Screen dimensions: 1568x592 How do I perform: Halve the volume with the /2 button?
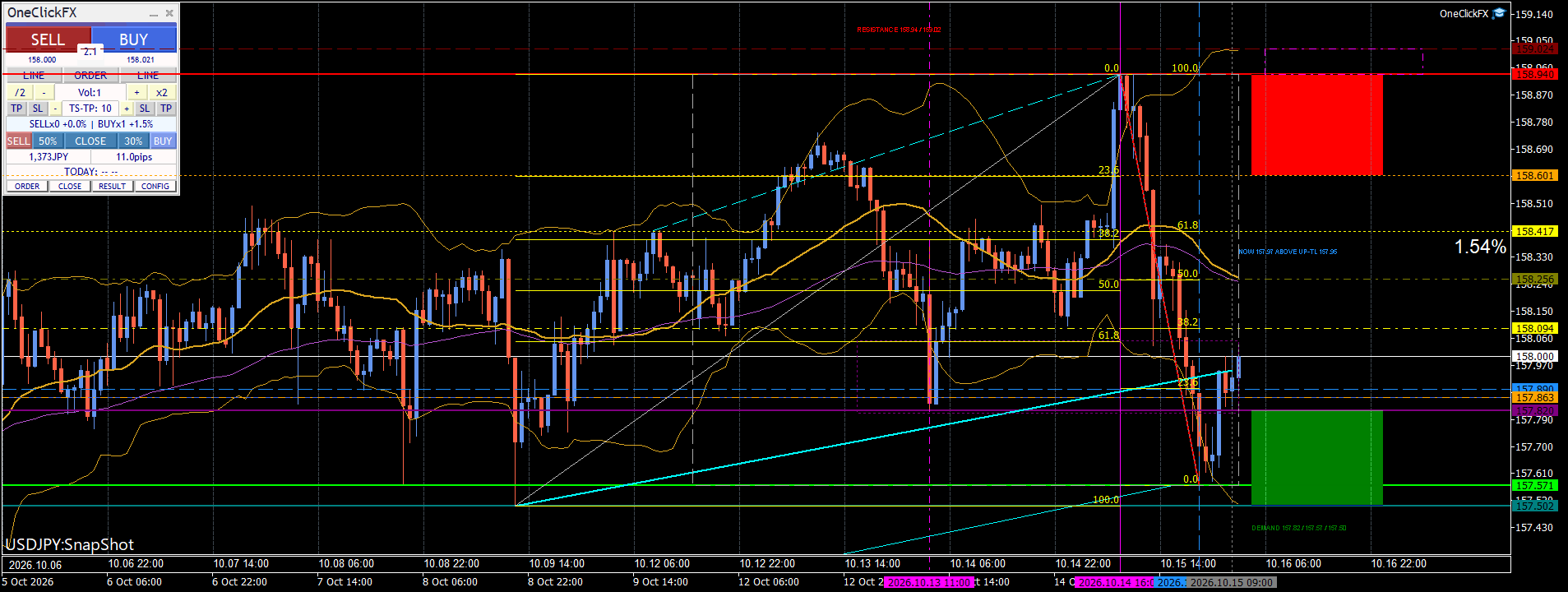click(20, 92)
